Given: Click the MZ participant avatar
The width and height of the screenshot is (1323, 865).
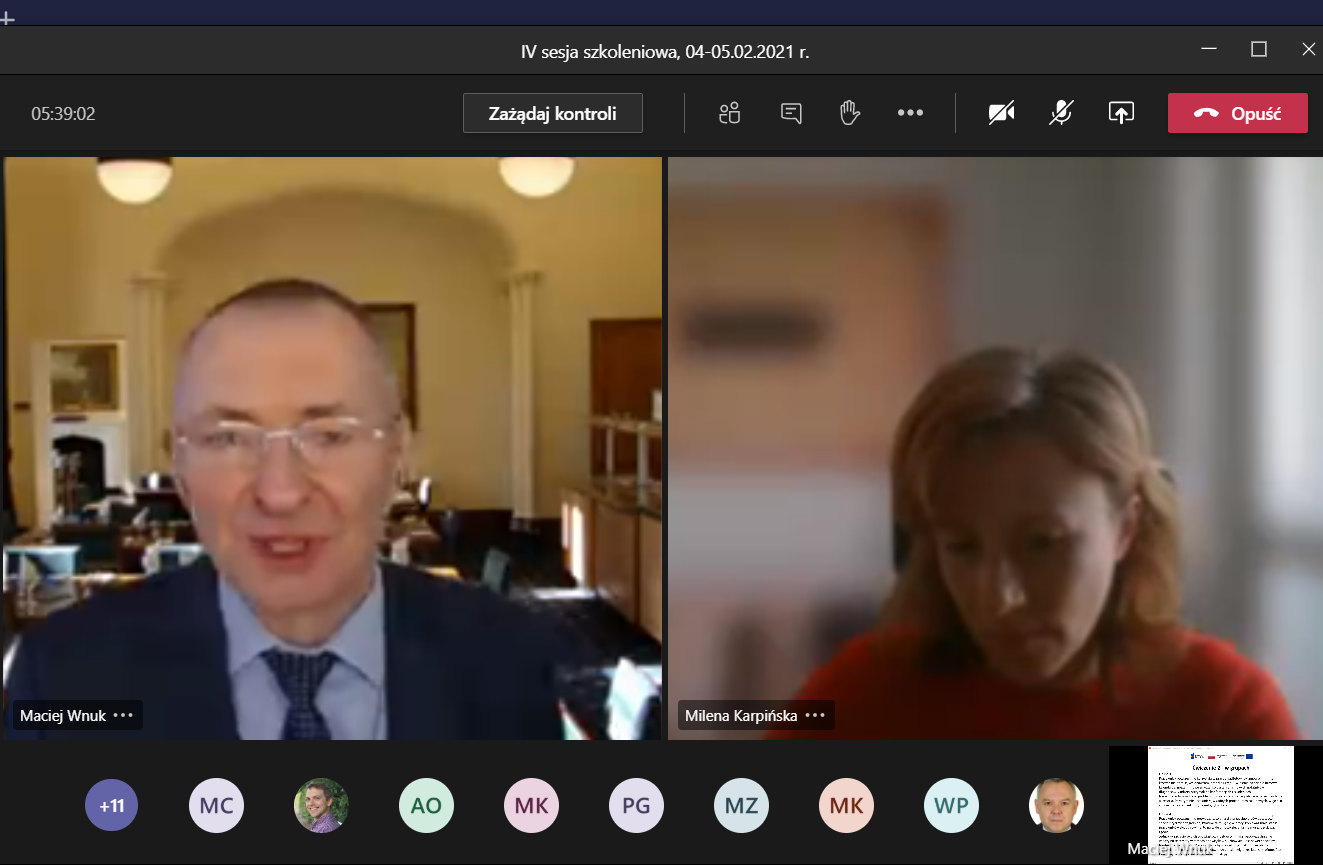Looking at the screenshot, I should click(x=741, y=806).
